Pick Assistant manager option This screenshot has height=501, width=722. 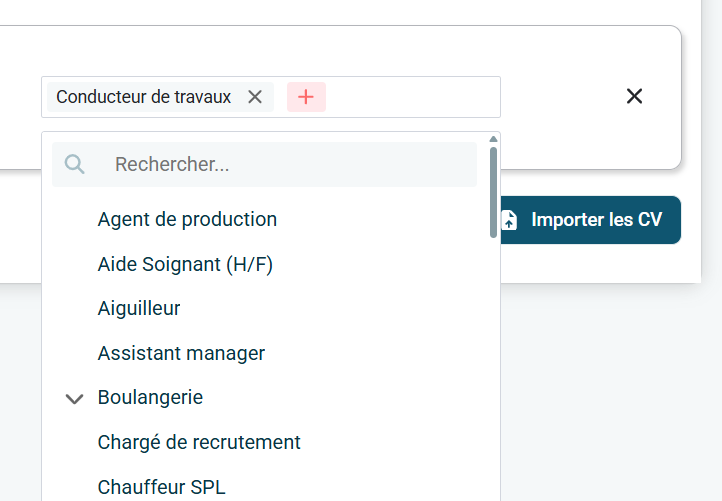click(x=181, y=353)
